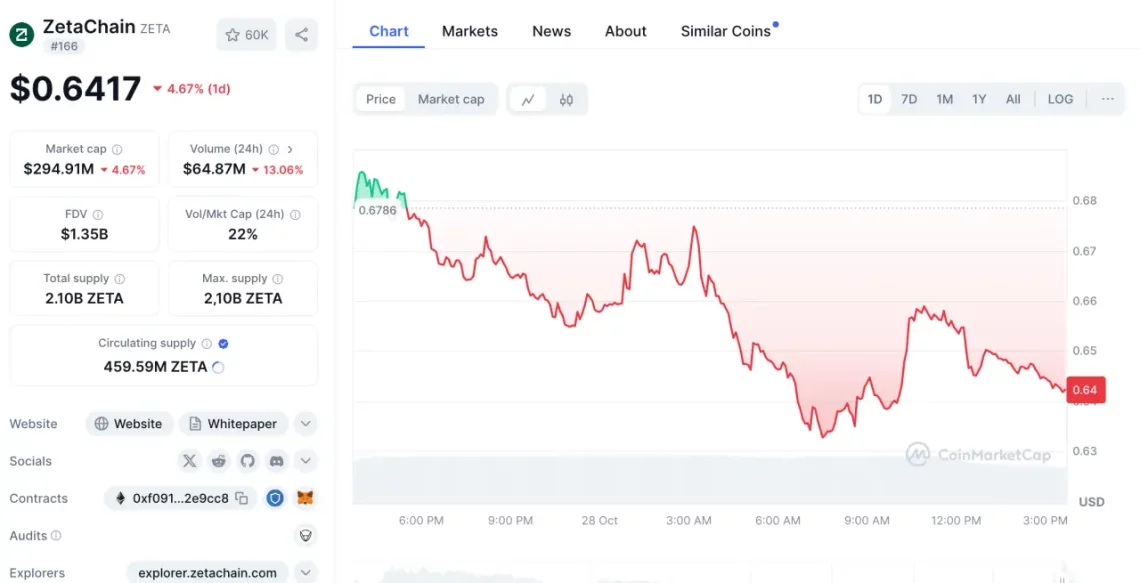Copy the contract address 0xf091...2e9cc8

241,498
